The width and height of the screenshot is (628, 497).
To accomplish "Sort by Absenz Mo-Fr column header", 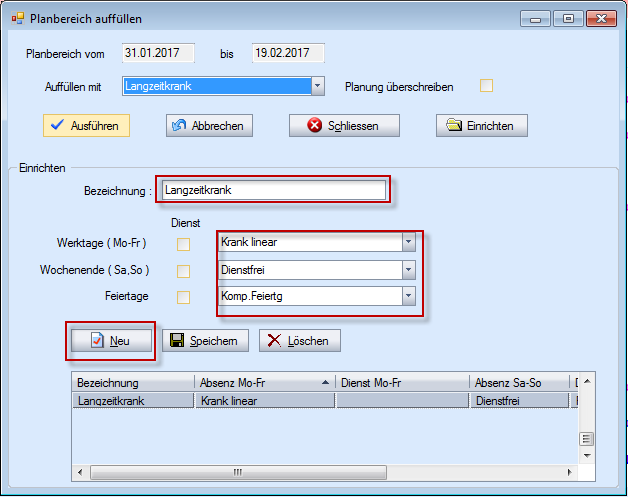I will tap(265, 383).
